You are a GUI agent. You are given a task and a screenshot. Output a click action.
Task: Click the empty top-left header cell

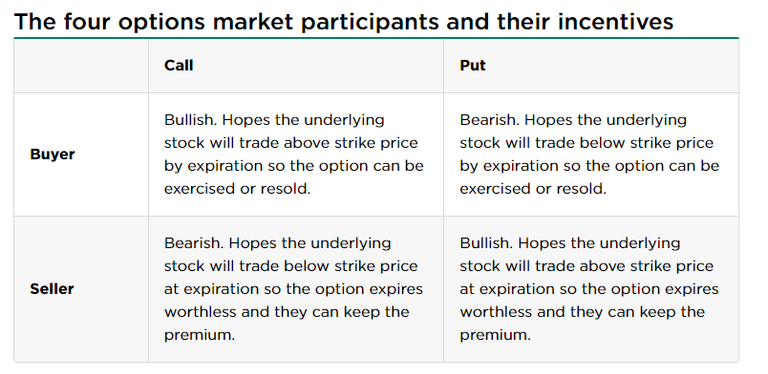[x=81, y=65]
